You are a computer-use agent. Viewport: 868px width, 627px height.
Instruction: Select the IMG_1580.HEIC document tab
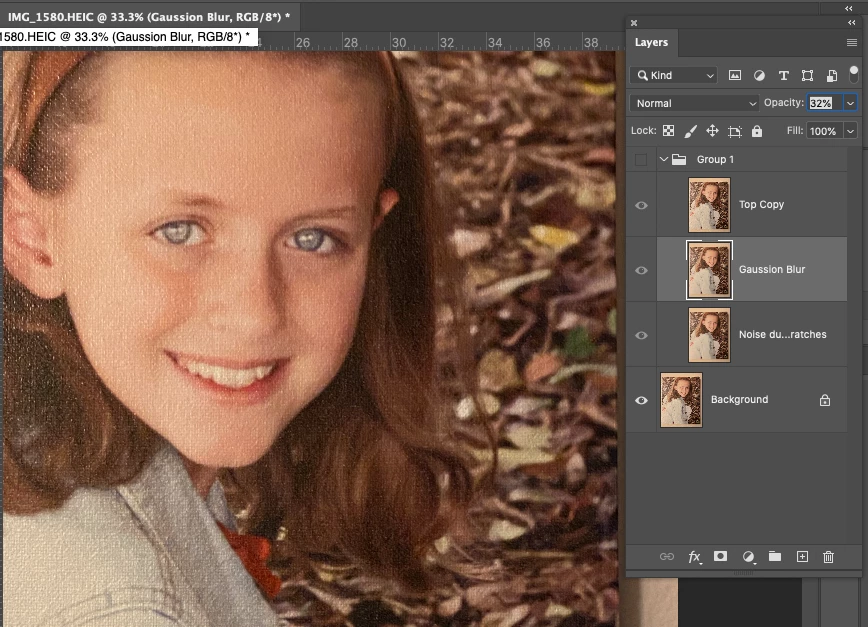(x=149, y=17)
